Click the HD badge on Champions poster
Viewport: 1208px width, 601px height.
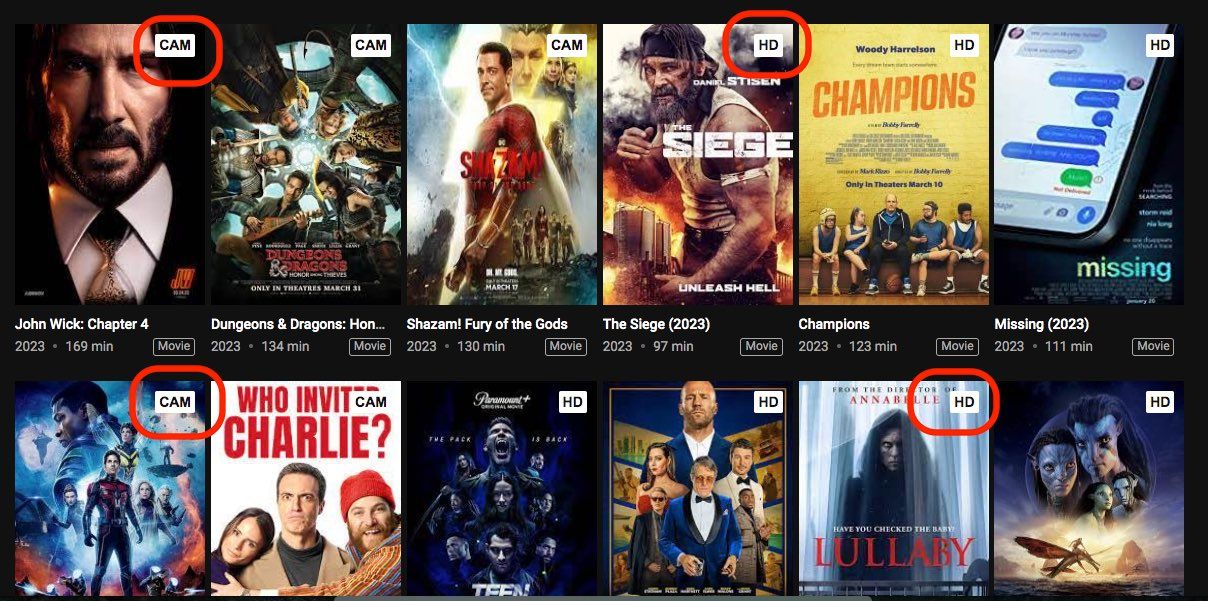pyautogui.click(x=964, y=44)
